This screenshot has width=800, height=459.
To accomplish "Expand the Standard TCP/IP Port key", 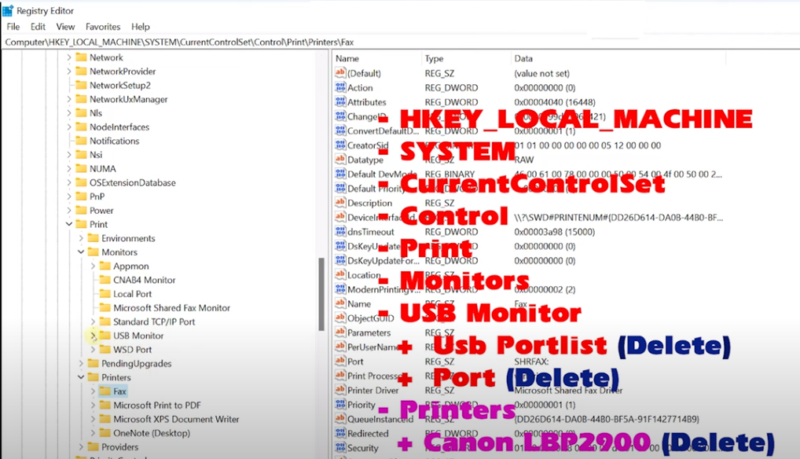I will (93, 322).
